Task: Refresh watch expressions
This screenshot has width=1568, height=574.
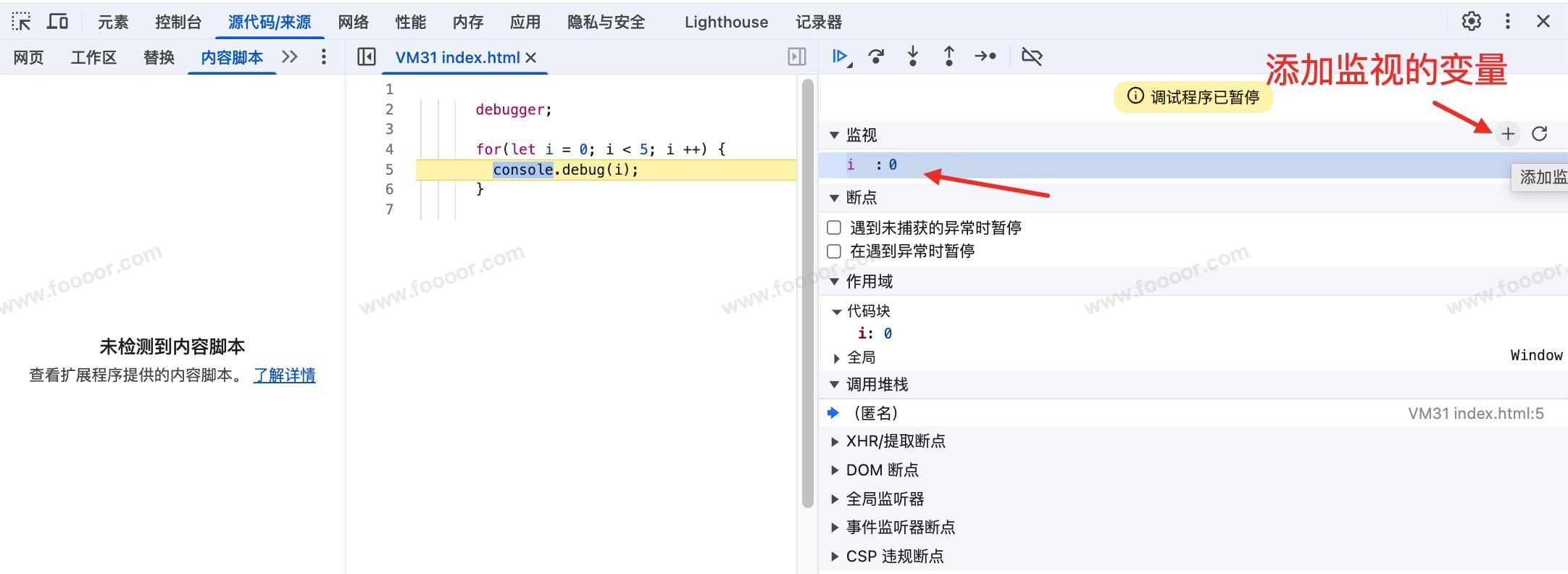Action: (x=1540, y=134)
